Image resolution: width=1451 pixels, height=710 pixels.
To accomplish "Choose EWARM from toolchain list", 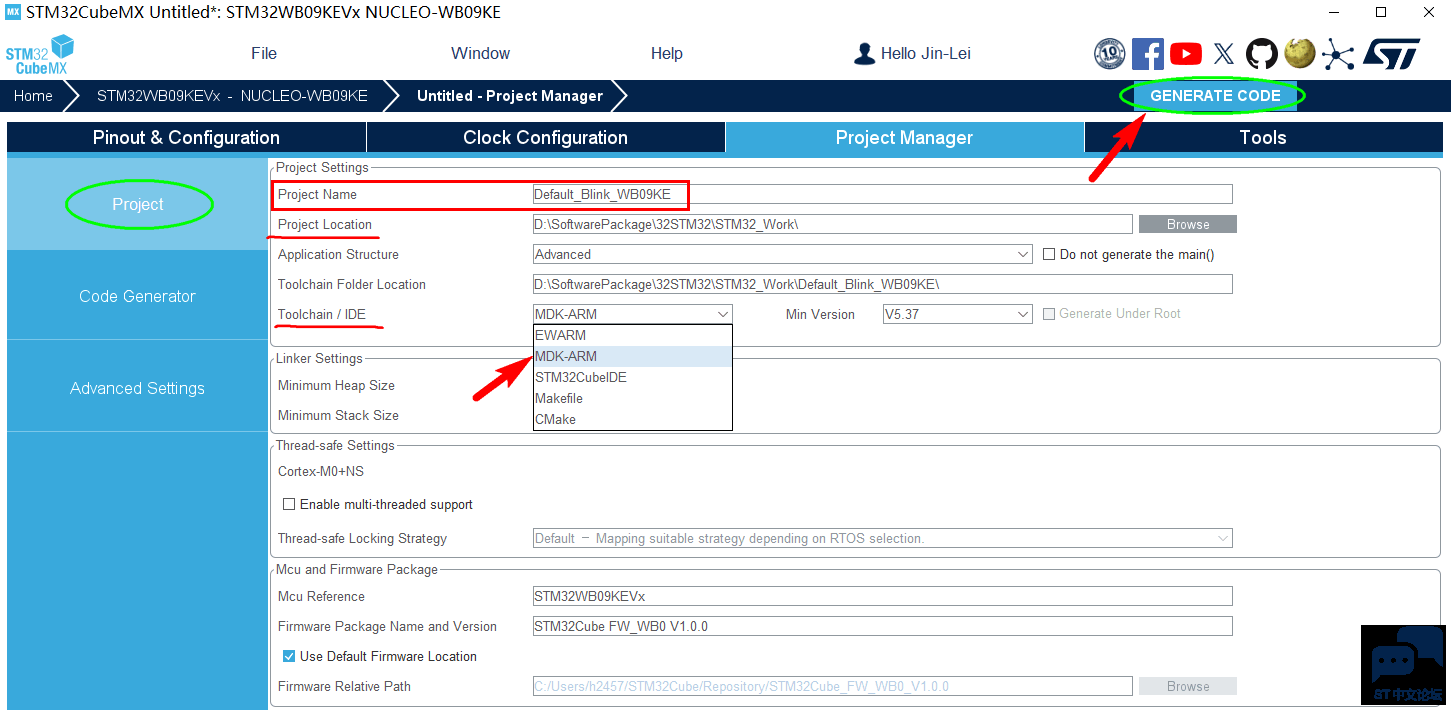I will [x=633, y=335].
